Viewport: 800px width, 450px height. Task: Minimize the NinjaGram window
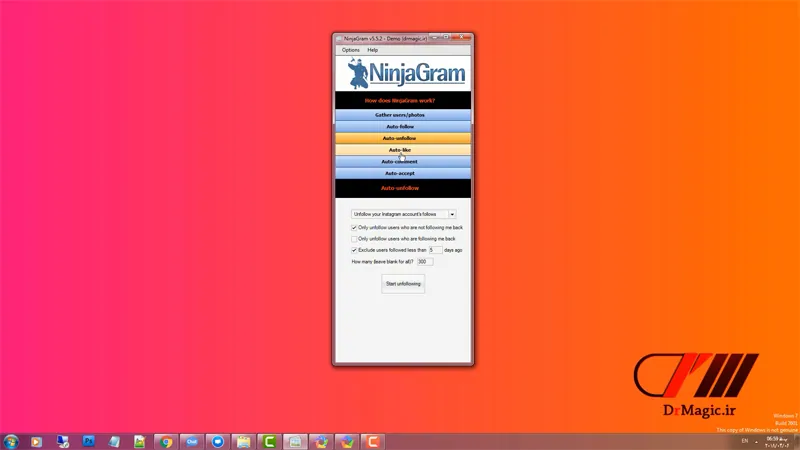point(435,37)
